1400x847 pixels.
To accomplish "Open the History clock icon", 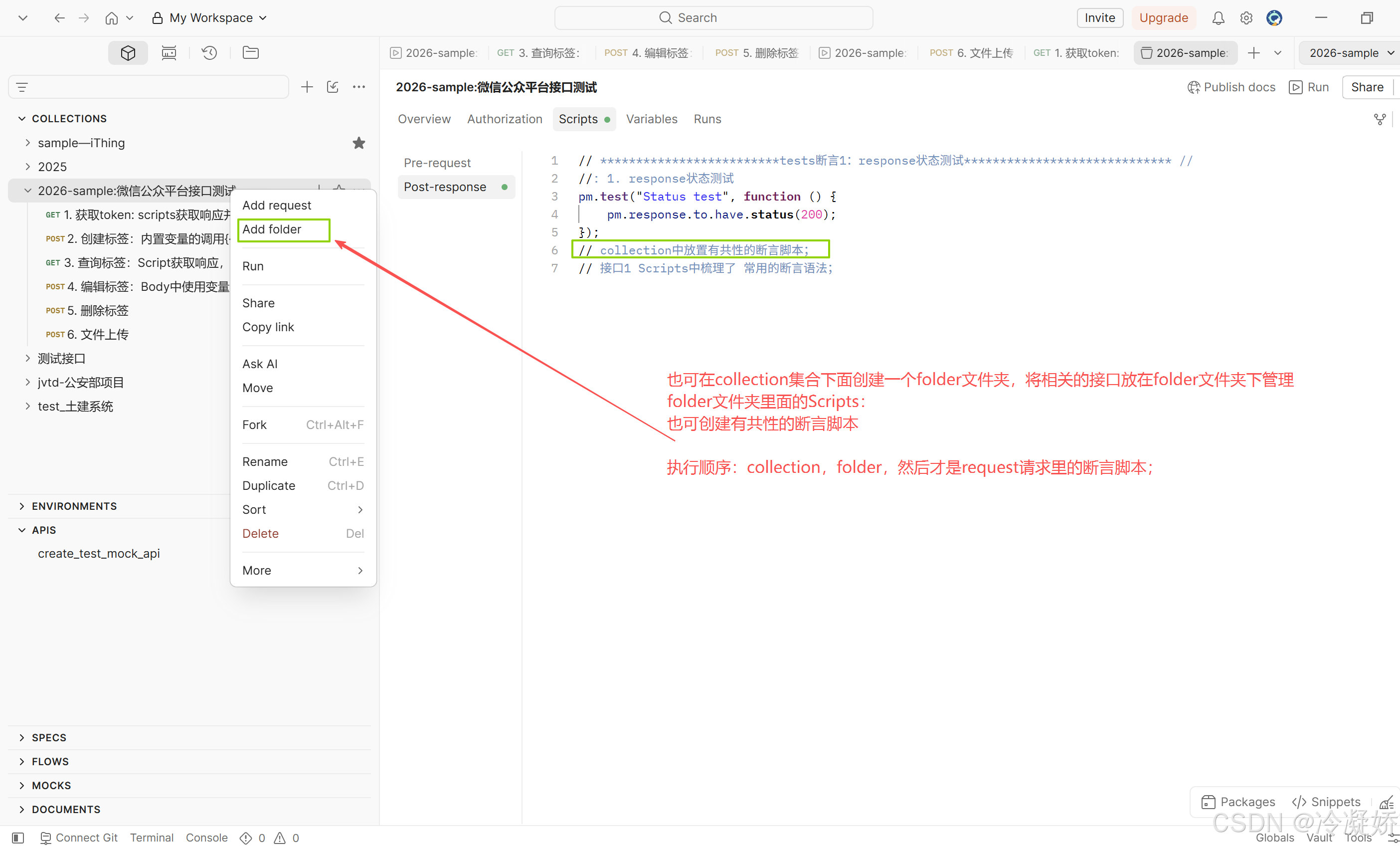I will [x=209, y=53].
